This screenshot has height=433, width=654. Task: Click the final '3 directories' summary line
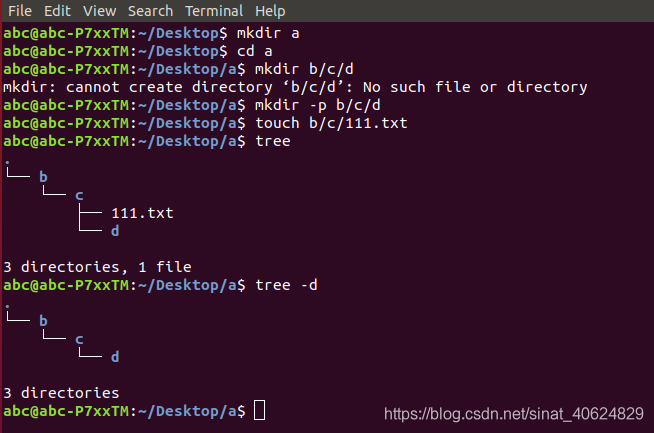click(61, 393)
